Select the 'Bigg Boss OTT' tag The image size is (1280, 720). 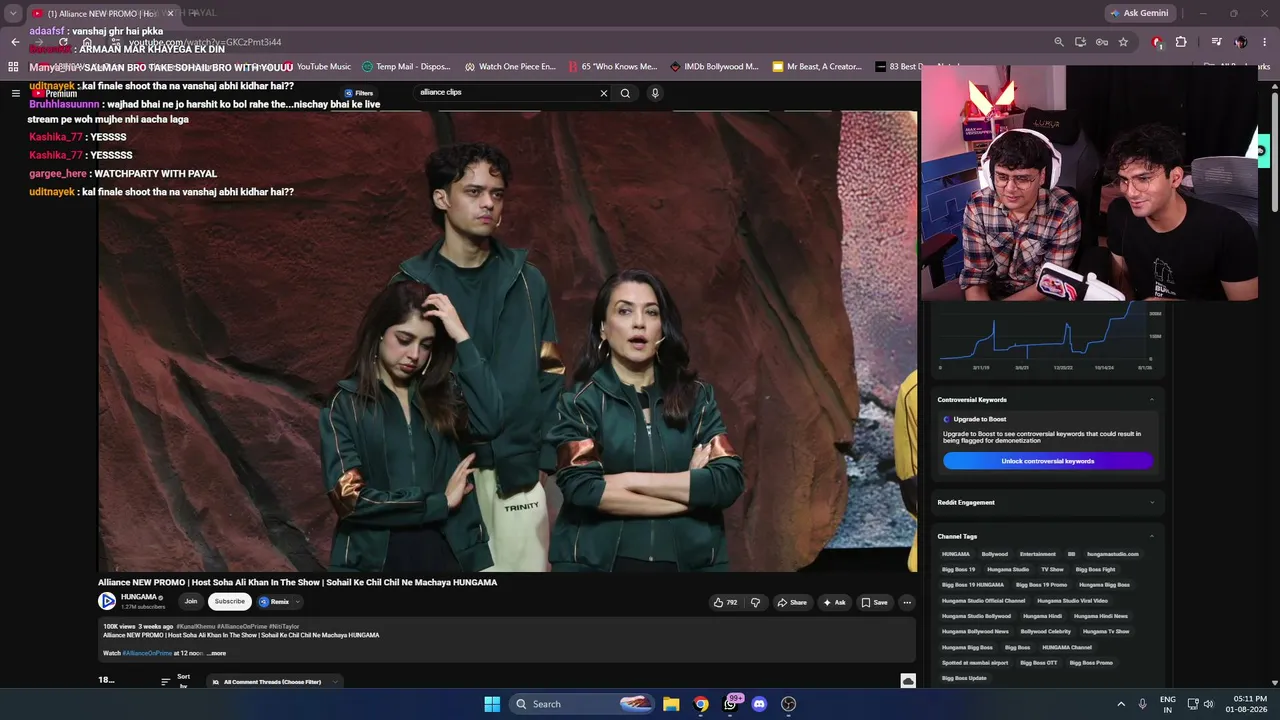click(1039, 663)
